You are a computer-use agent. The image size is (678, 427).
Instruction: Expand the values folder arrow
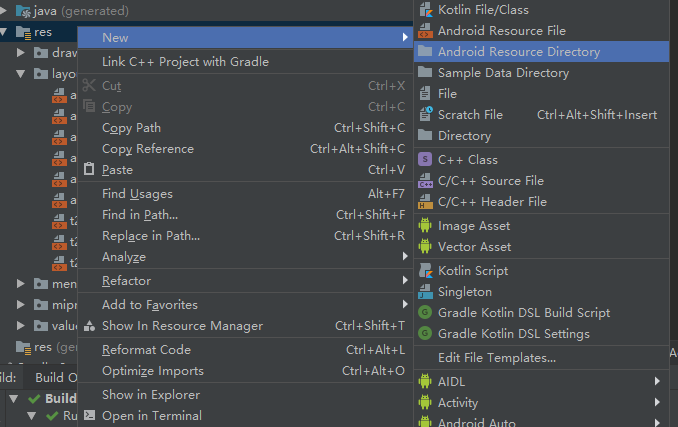click(20, 325)
